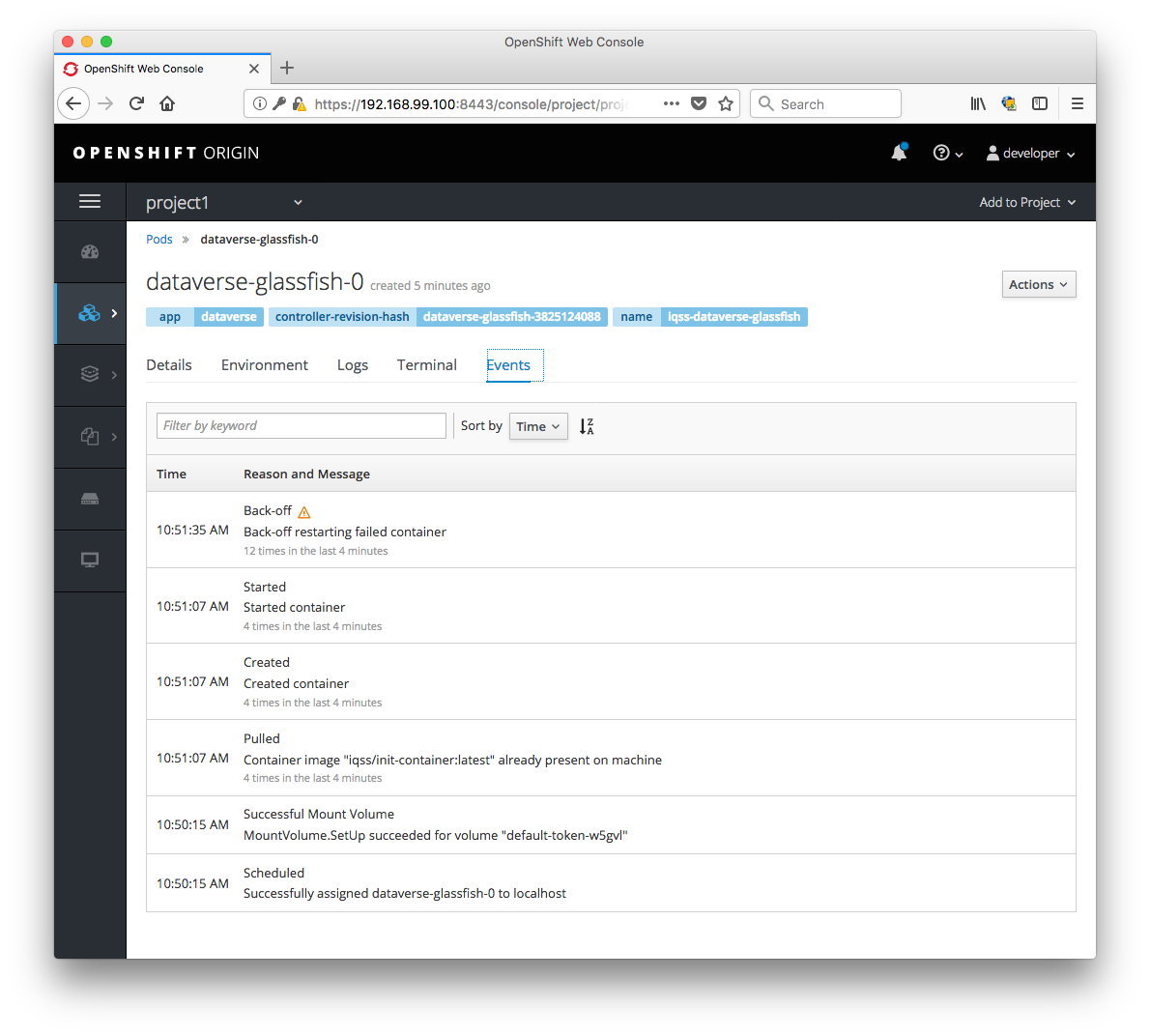Open the notifications bell
The width and height of the screenshot is (1150, 1036).
(899, 152)
